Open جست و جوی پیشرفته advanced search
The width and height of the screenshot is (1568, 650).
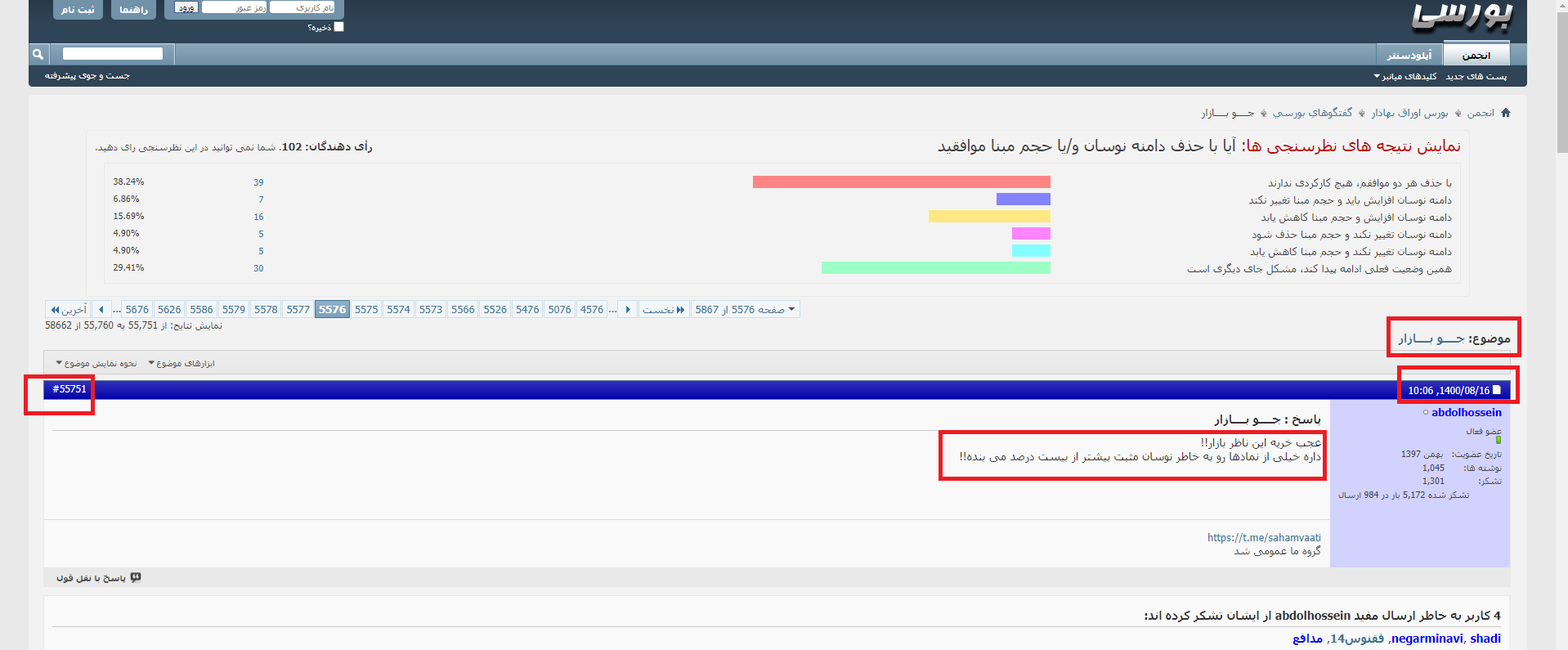pyautogui.click(x=87, y=75)
